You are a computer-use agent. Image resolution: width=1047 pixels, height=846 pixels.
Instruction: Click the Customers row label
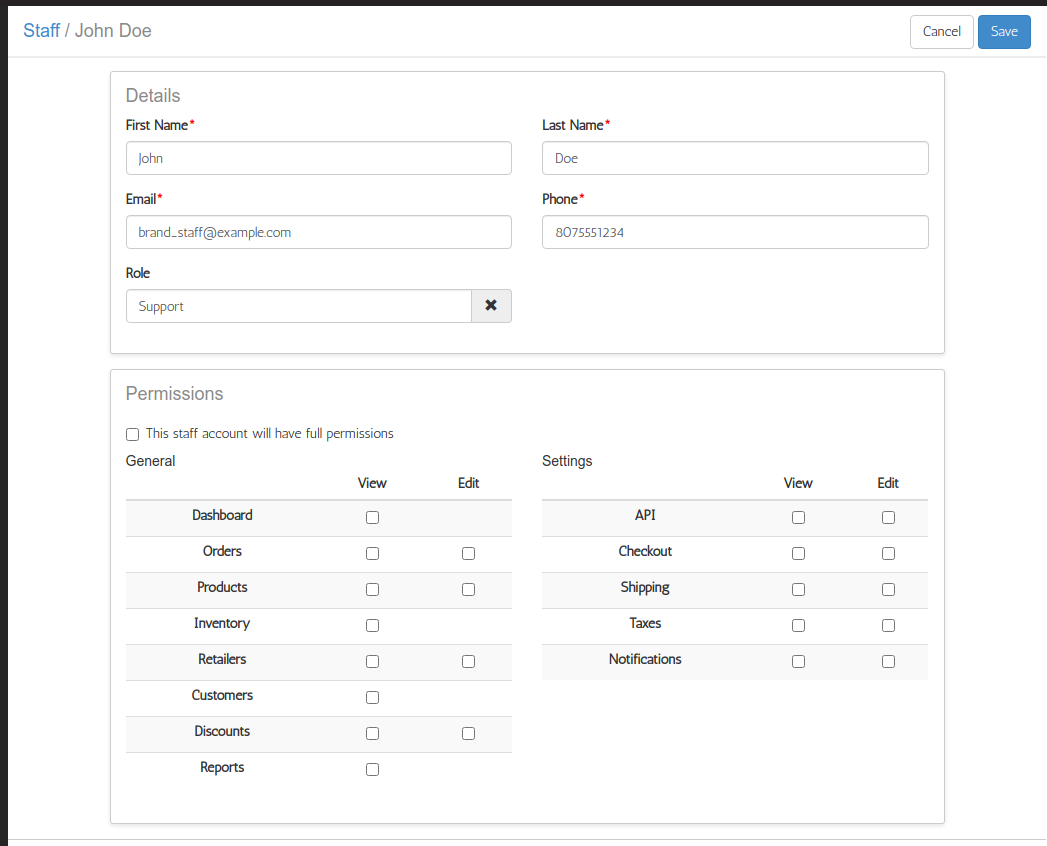222,696
